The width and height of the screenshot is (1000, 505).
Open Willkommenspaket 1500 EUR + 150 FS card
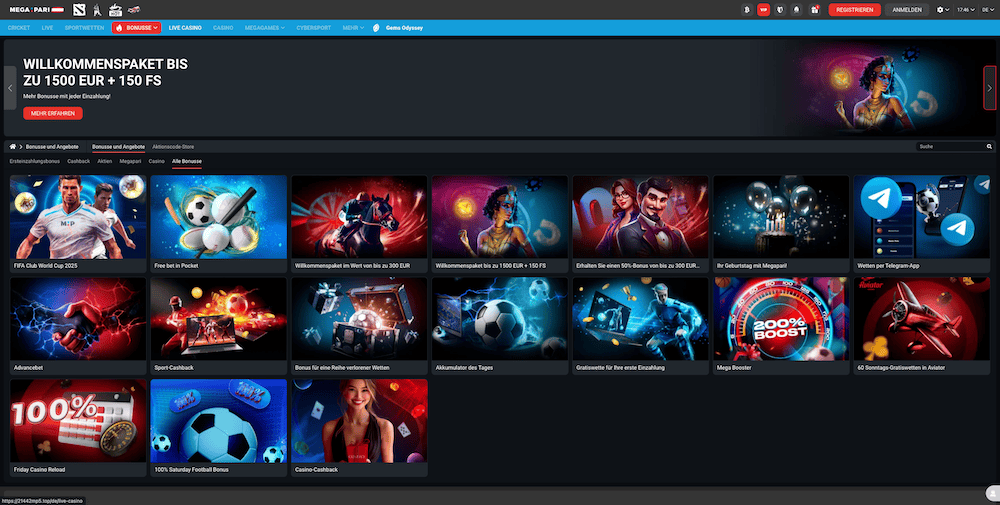(500, 224)
